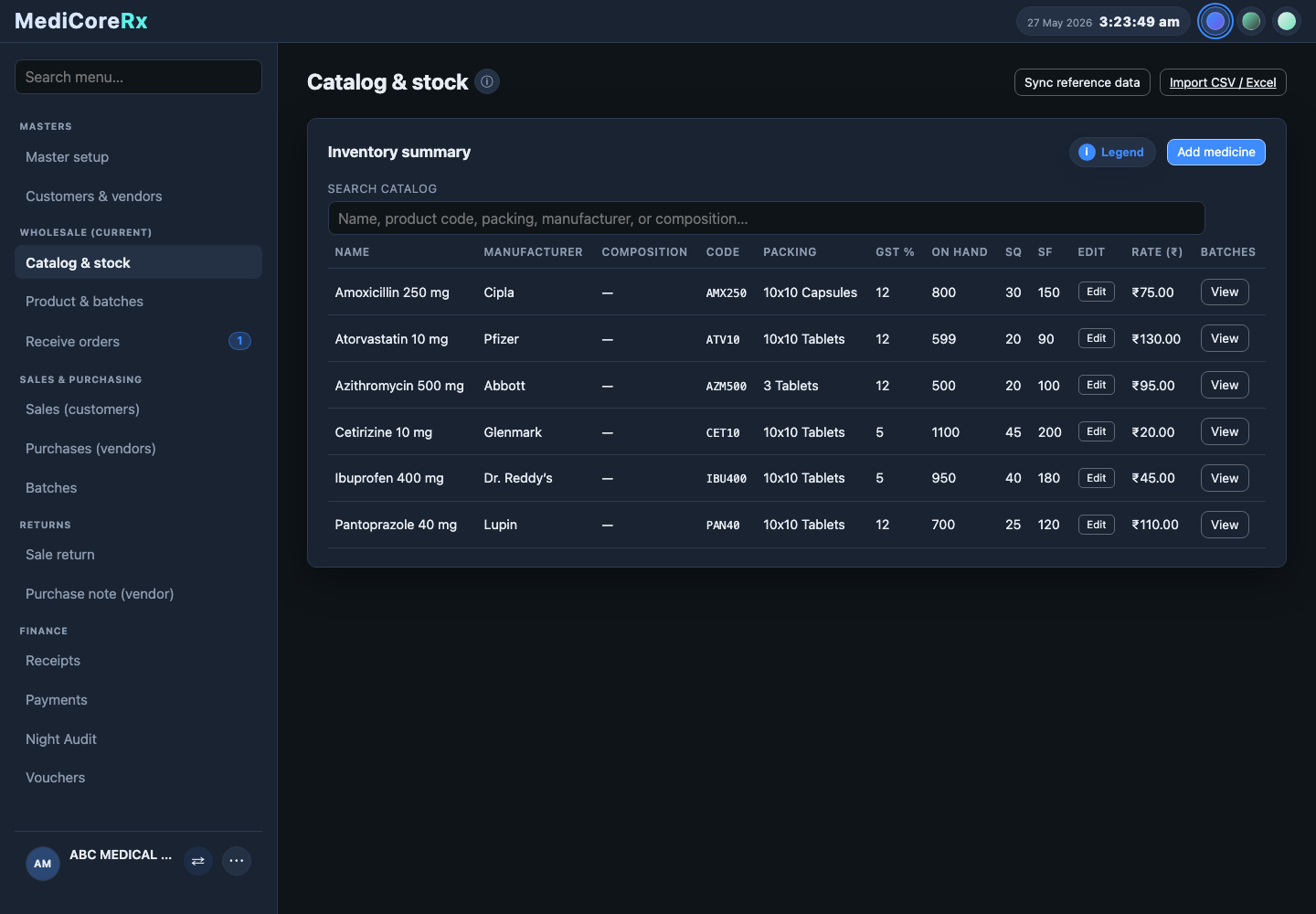Screen dimensions: 1316x914
Task: Select Catalog & stock menu item
Action: (139, 262)
